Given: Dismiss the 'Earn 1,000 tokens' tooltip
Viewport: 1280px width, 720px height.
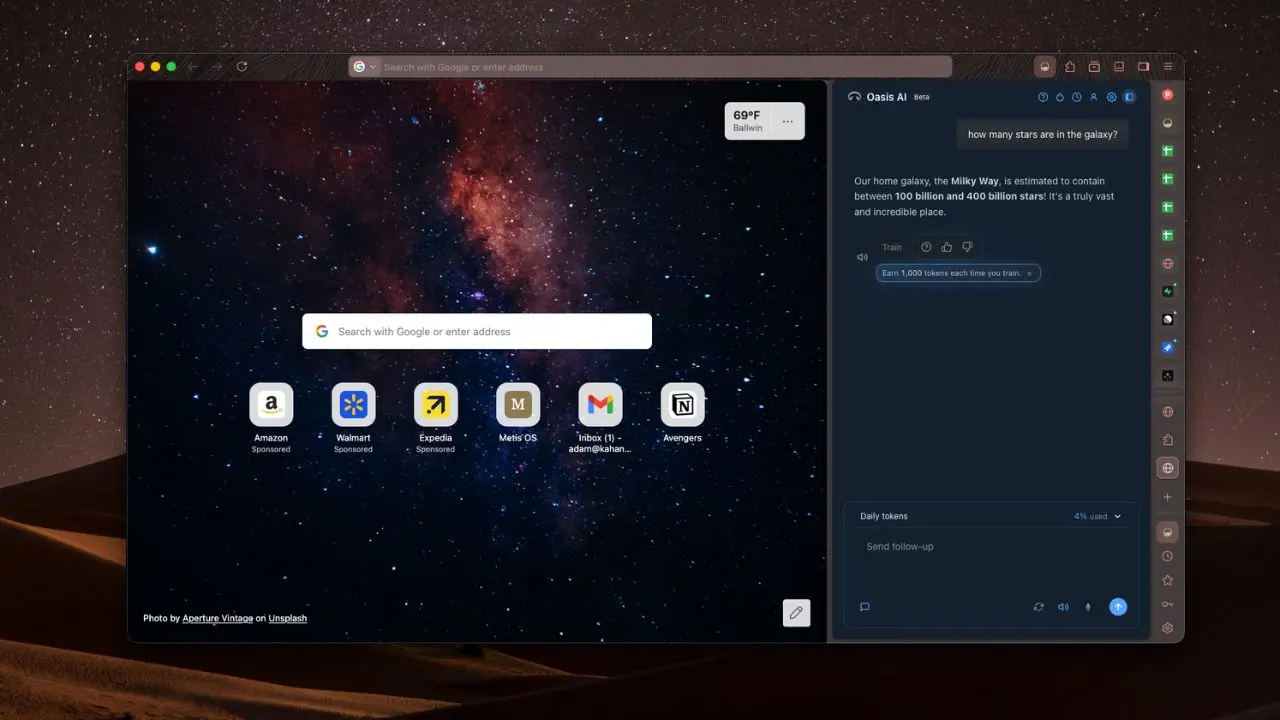Looking at the screenshot, I should pos(1029,273).
